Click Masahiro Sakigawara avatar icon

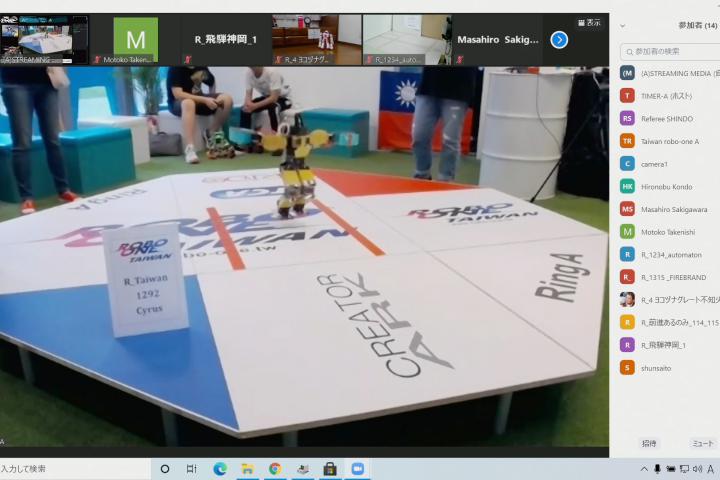pos(627,209)
